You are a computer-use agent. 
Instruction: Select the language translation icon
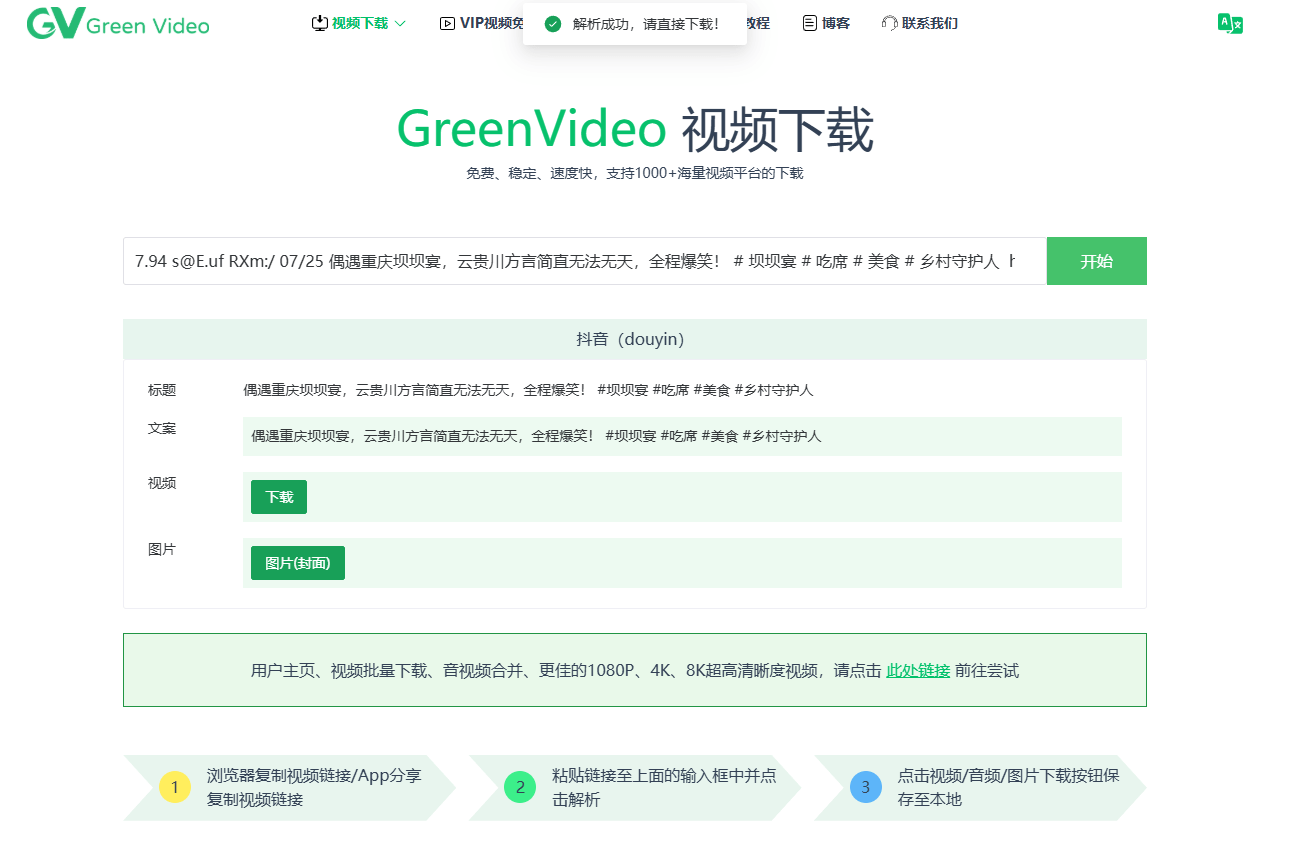click(1231, 23)
